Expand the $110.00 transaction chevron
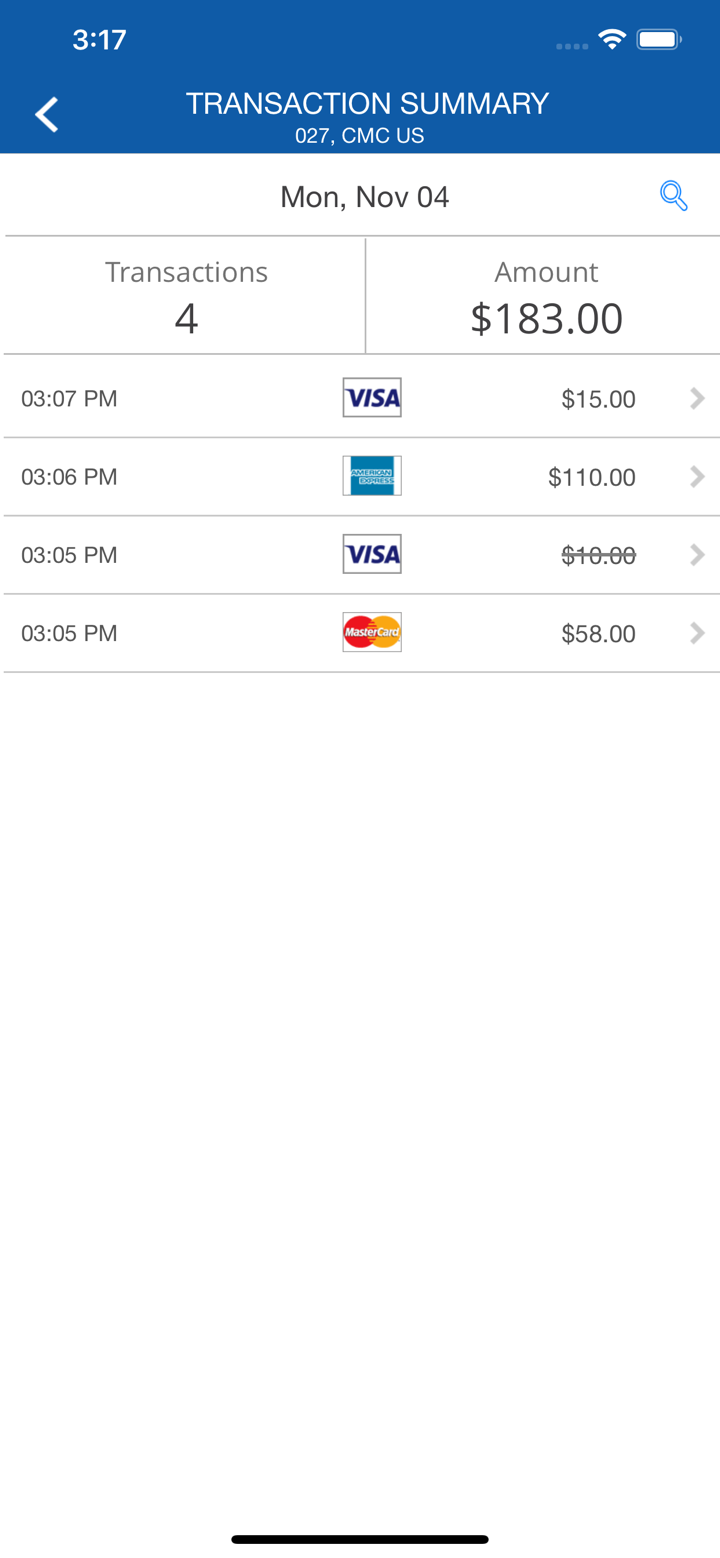Screen dimensions: 720x1558 coord(698,477)
